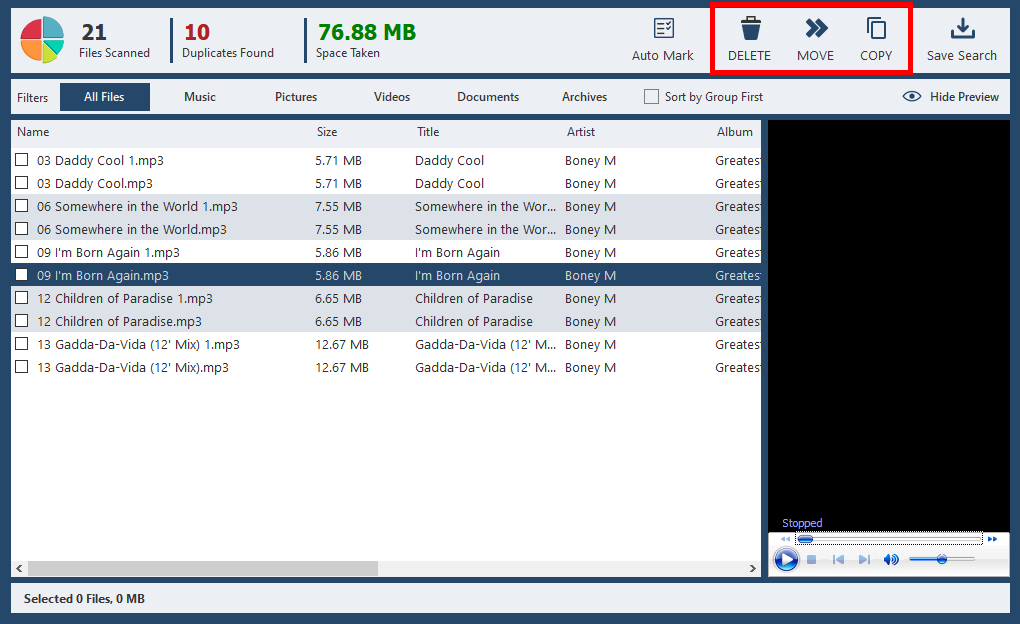The height and width of the screenshot is (624, 1020).
Task: Click the right arrow of the horizontal scrollbar
Action: pos(753,569)
